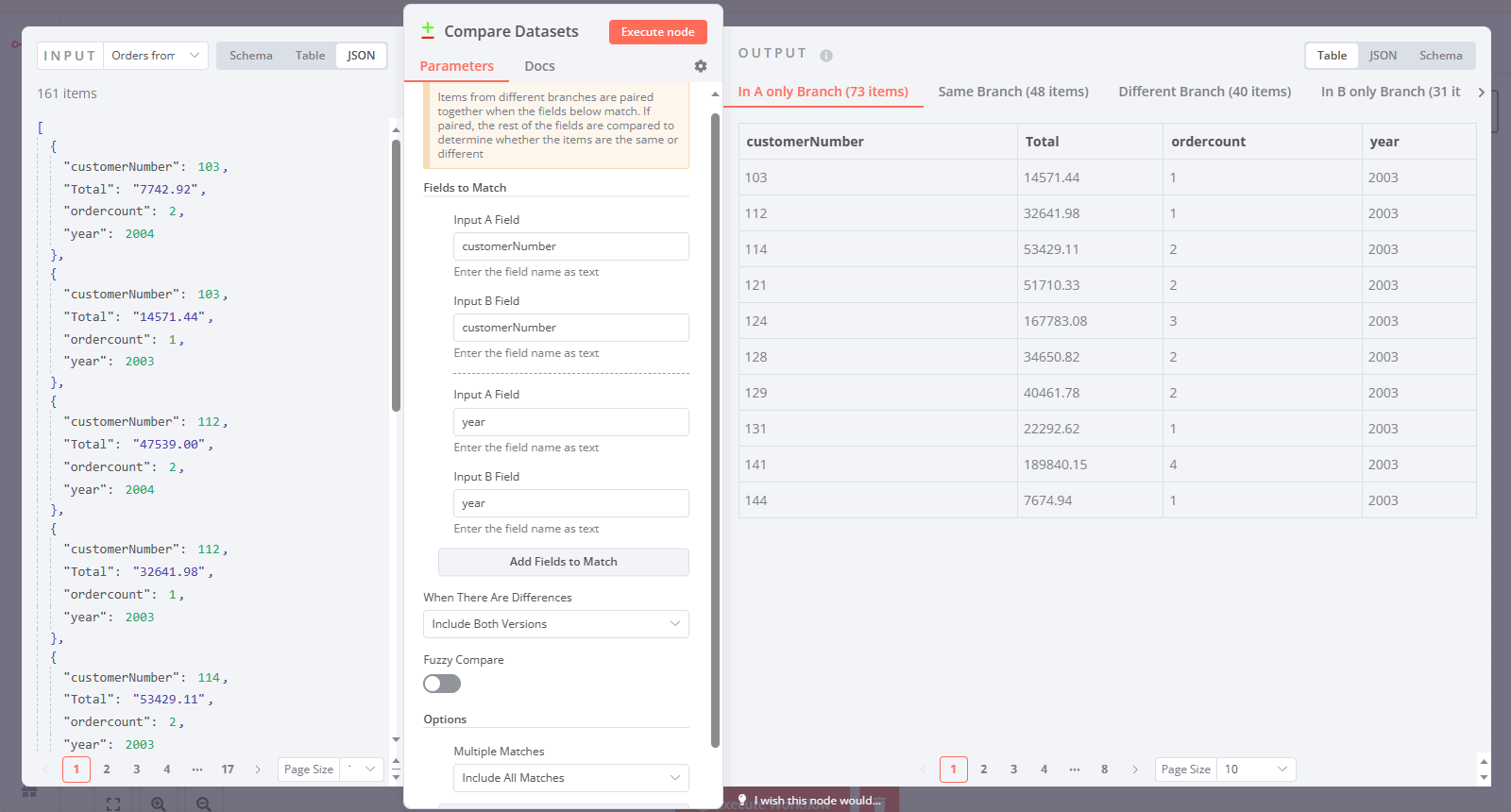Screen dimensions: 1511x812
Task: Switch output view to JSON
Action: pos(1383,56)
